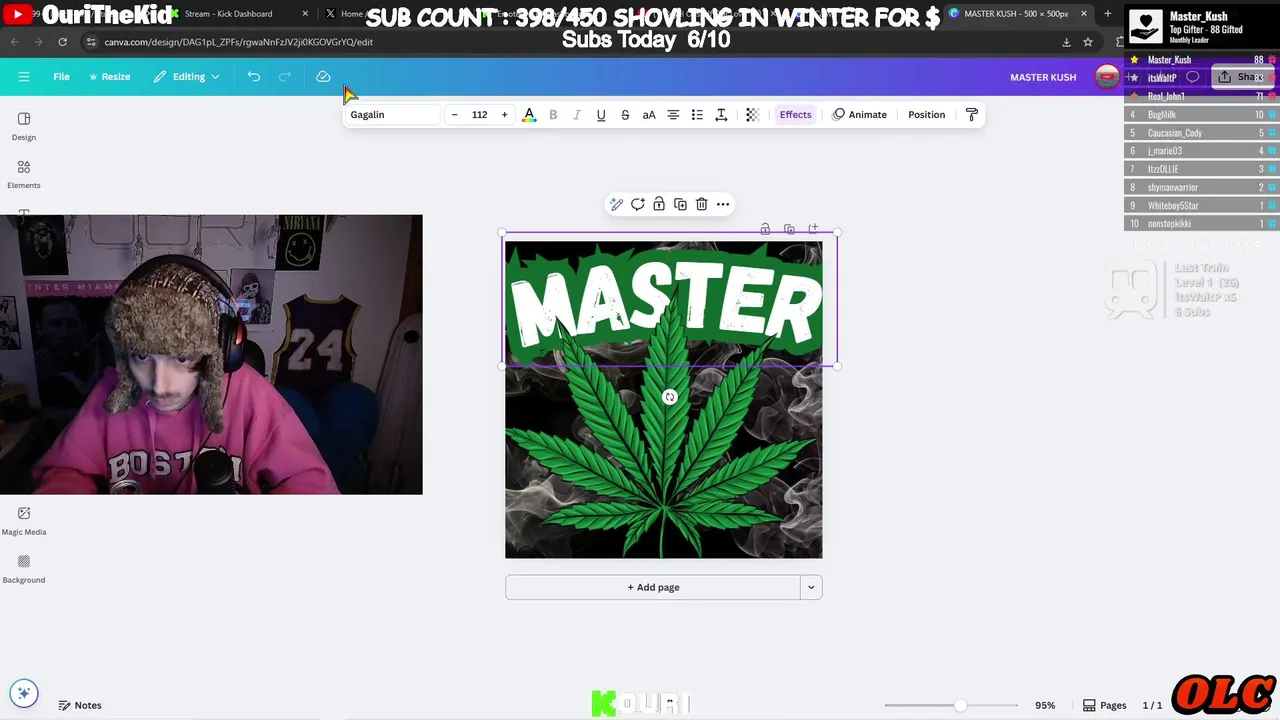
Task: Add a comment from floating toolbar
Action: click(x=638, y=204)
